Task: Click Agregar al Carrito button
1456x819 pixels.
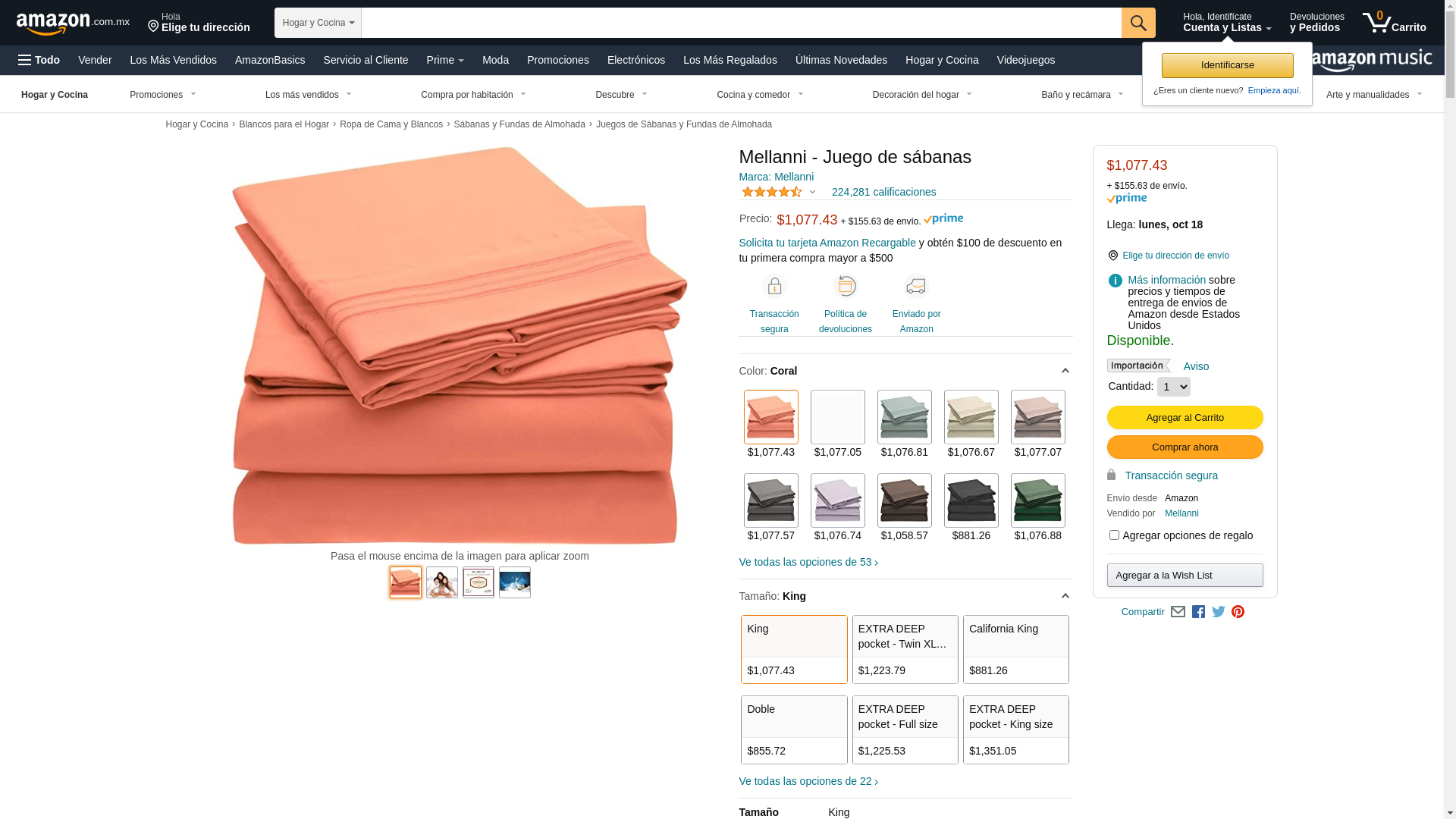Action: point(1185,418)
